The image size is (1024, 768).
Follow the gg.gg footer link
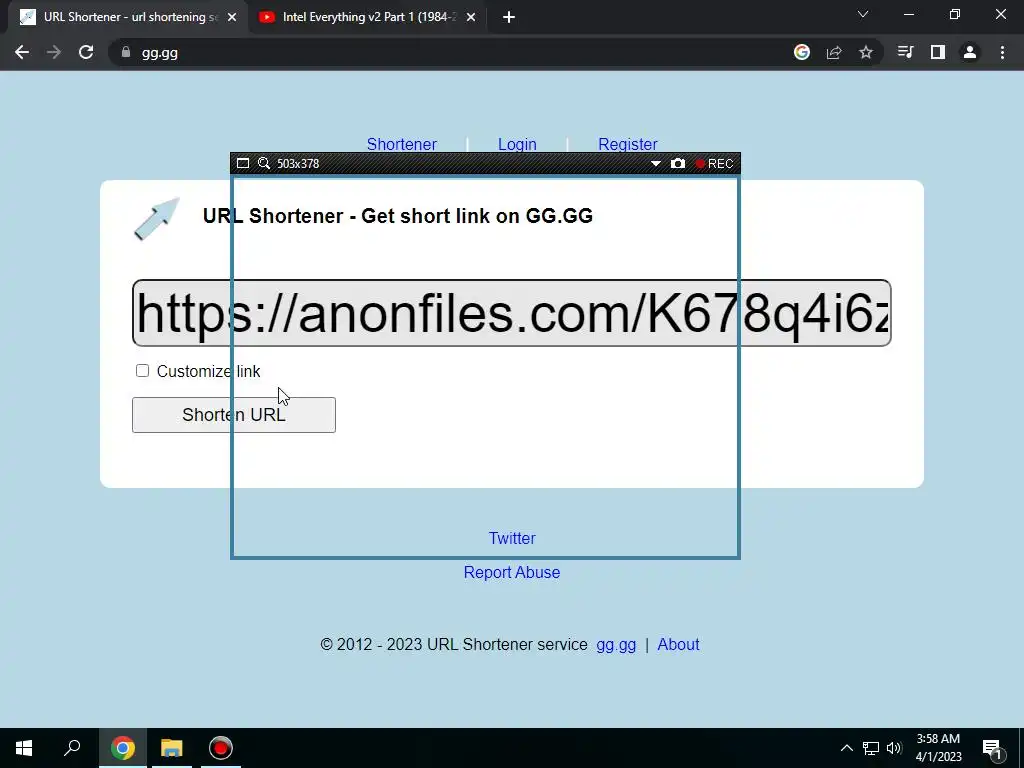coord(616,645)
